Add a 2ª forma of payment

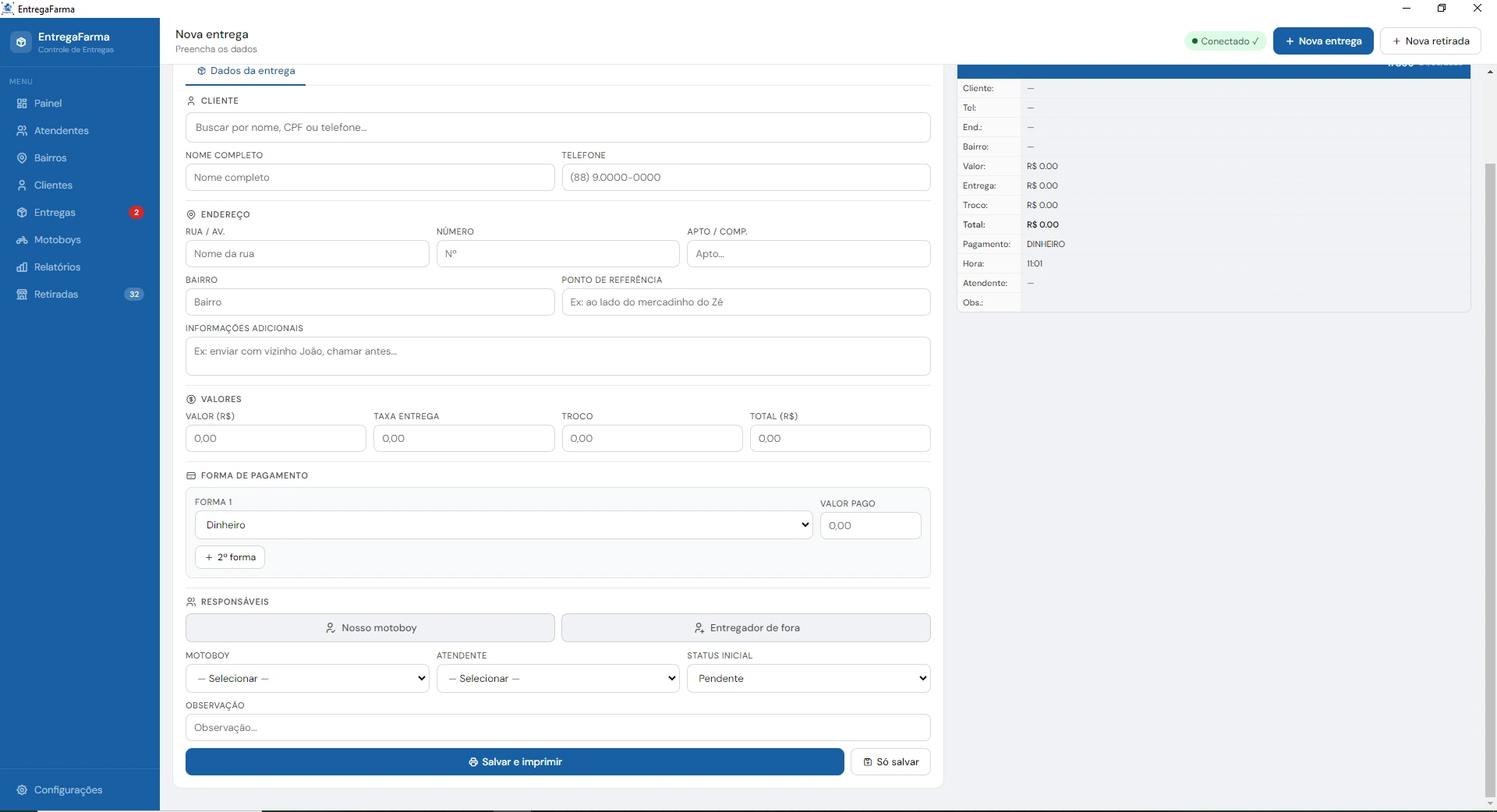pos(230,558)
